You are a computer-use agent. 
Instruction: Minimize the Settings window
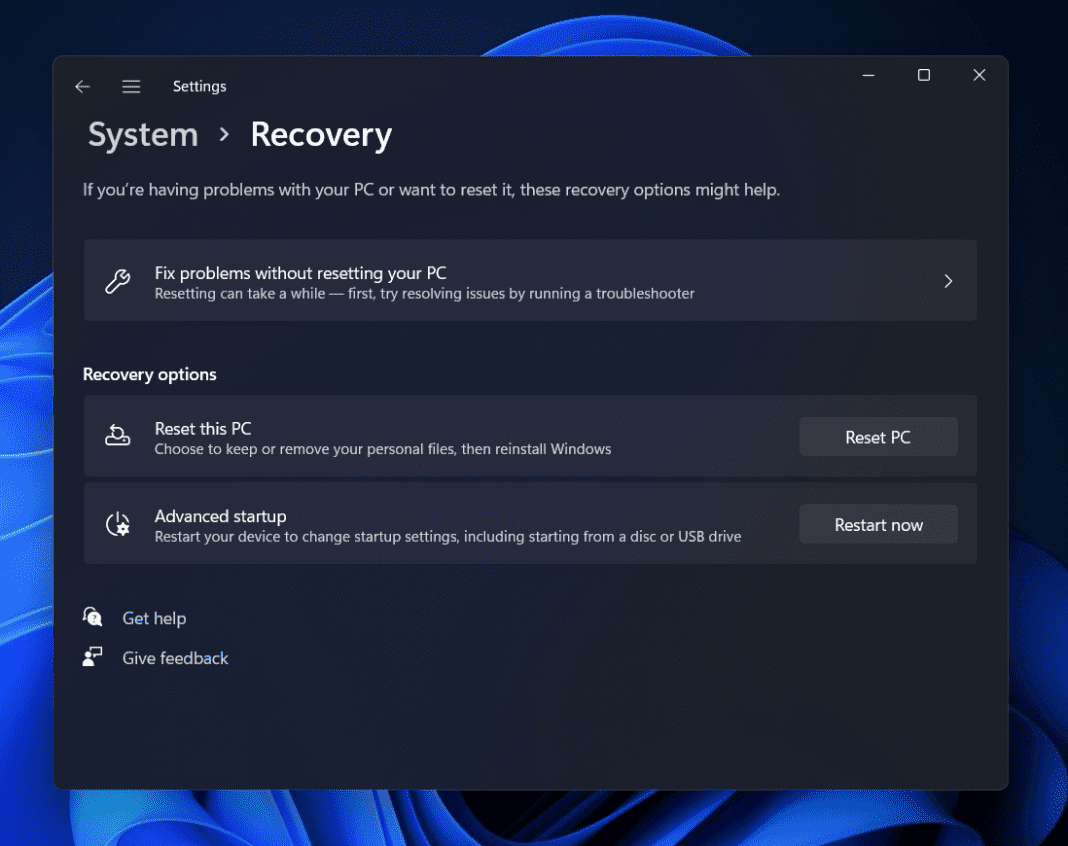[867, 74]
